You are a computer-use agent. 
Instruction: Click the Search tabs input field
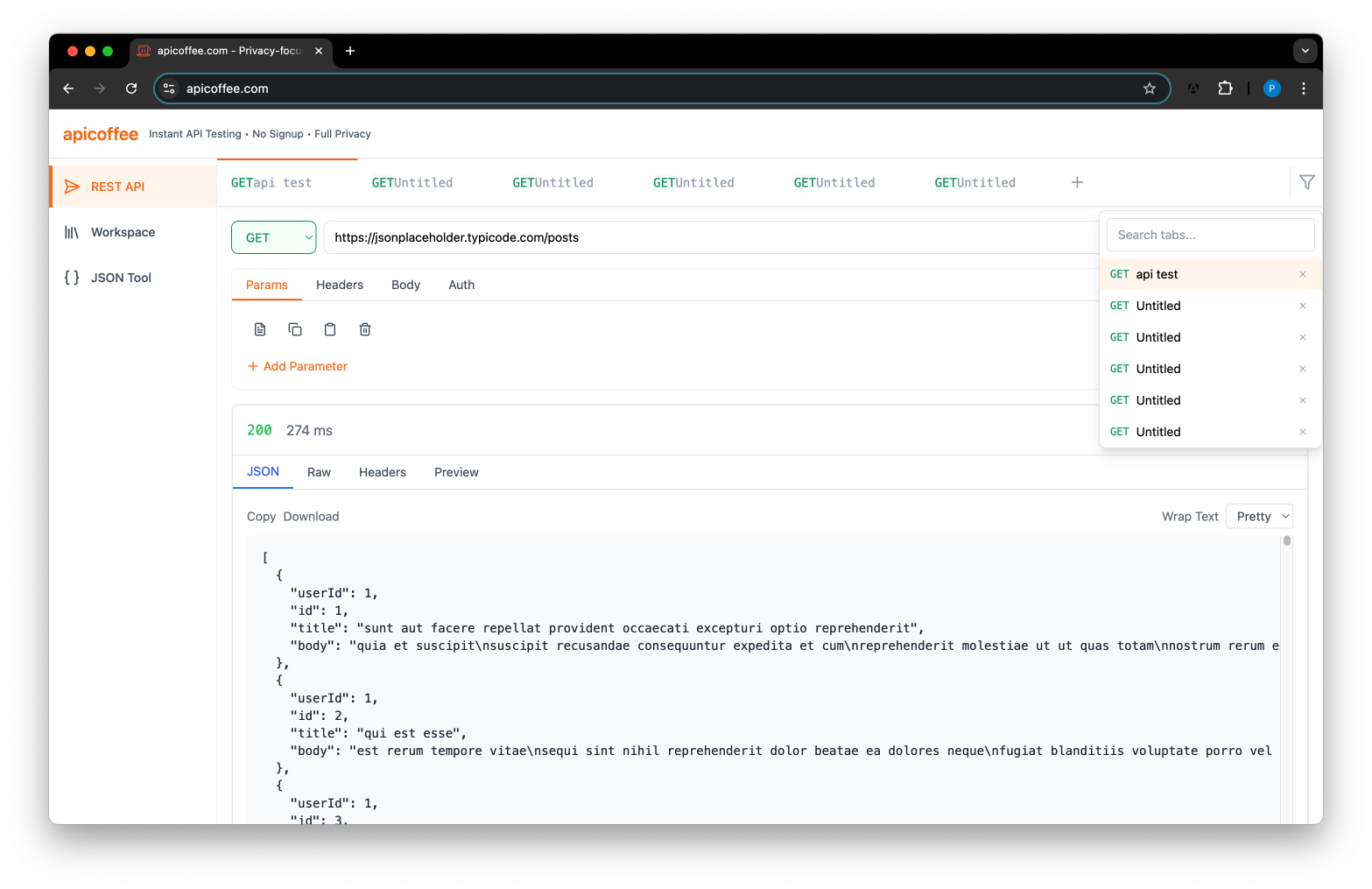coord(1211,235)
